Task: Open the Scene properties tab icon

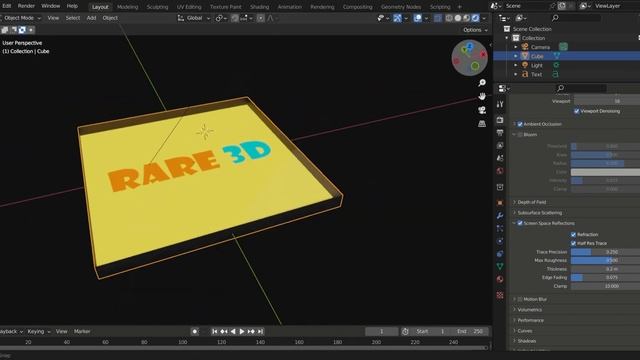Action: point(500,158)
